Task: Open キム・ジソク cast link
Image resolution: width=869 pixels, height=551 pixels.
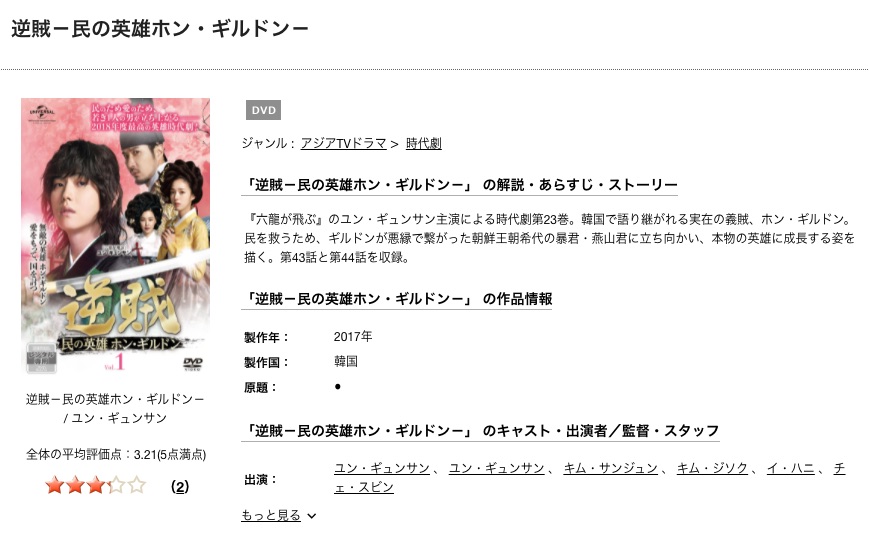Action: pos(712,468)
